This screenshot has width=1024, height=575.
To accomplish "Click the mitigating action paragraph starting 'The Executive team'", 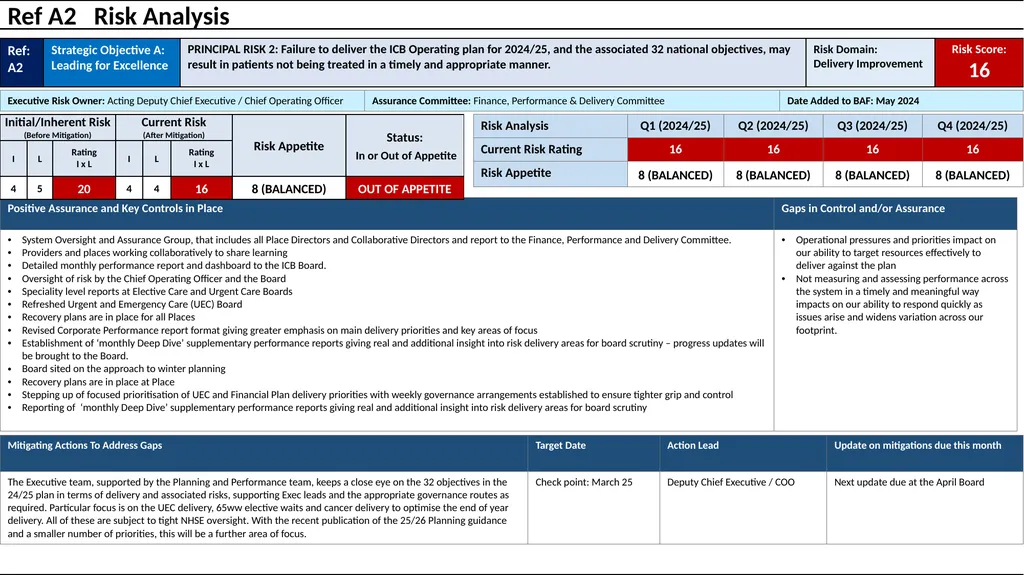I will 258,508.
